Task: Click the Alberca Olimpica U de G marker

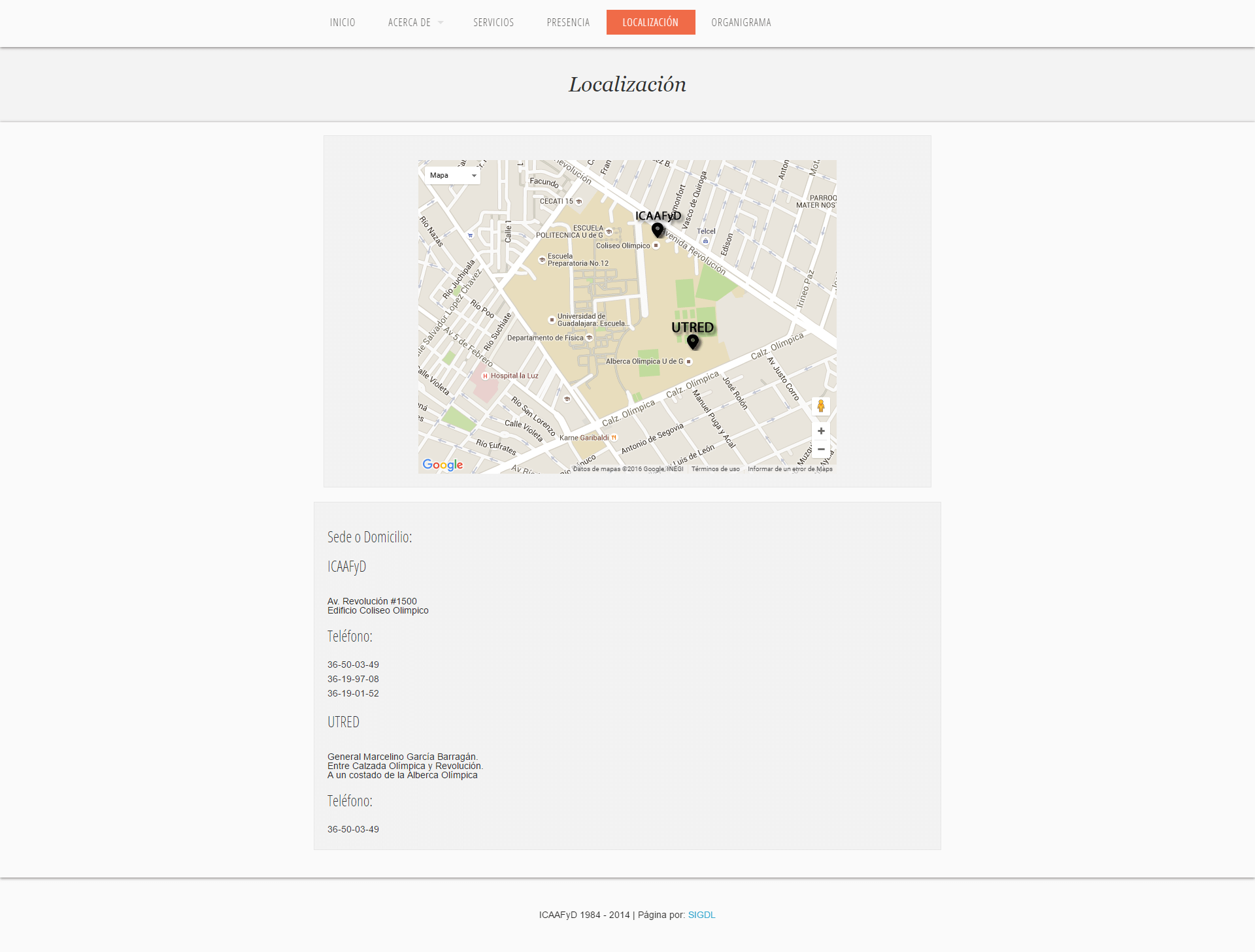Action: click(688, 361)
